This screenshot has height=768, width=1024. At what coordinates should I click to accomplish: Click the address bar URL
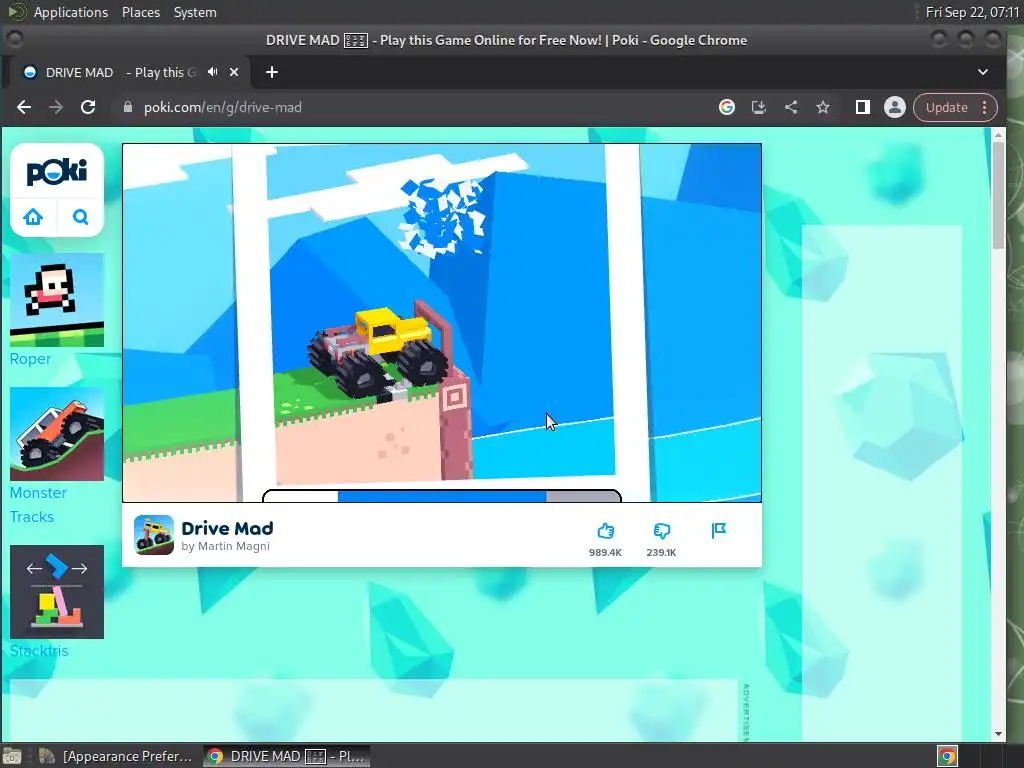223,107
